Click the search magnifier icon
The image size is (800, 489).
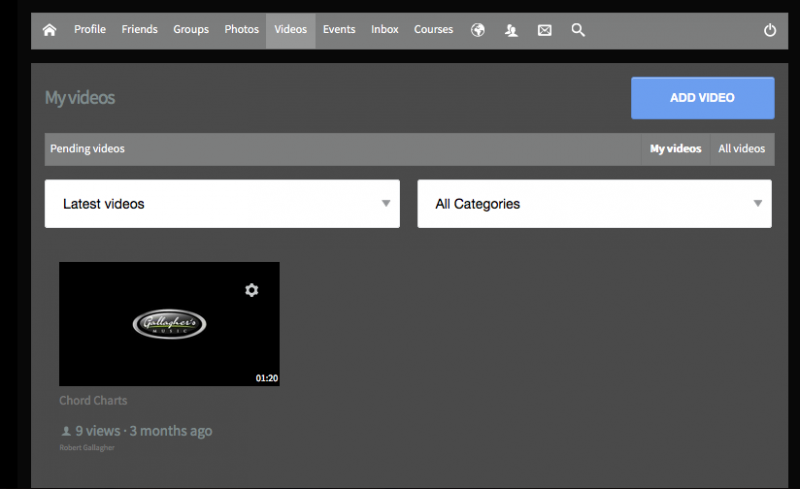pyautogui.click(x=578, y=30)
